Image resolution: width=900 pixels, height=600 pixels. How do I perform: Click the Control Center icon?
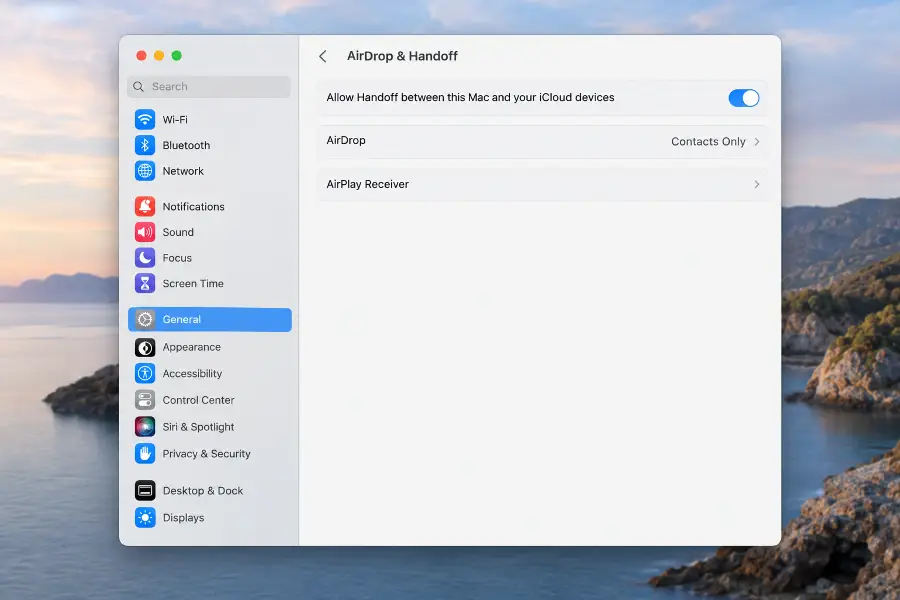point(145,400)
